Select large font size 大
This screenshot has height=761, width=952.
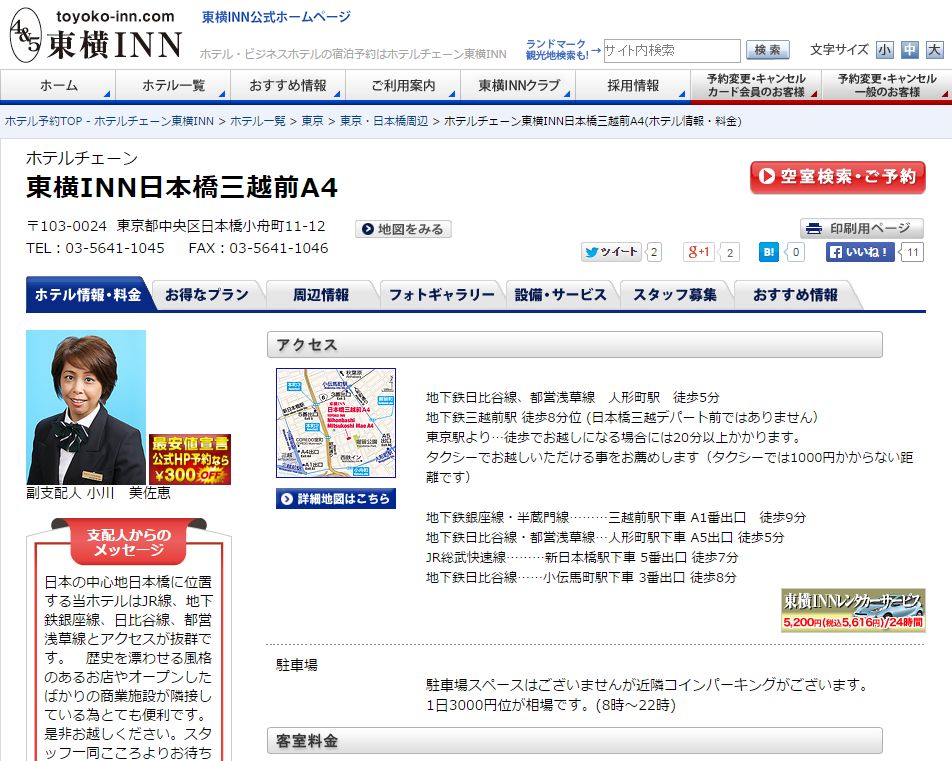point(934,49)
